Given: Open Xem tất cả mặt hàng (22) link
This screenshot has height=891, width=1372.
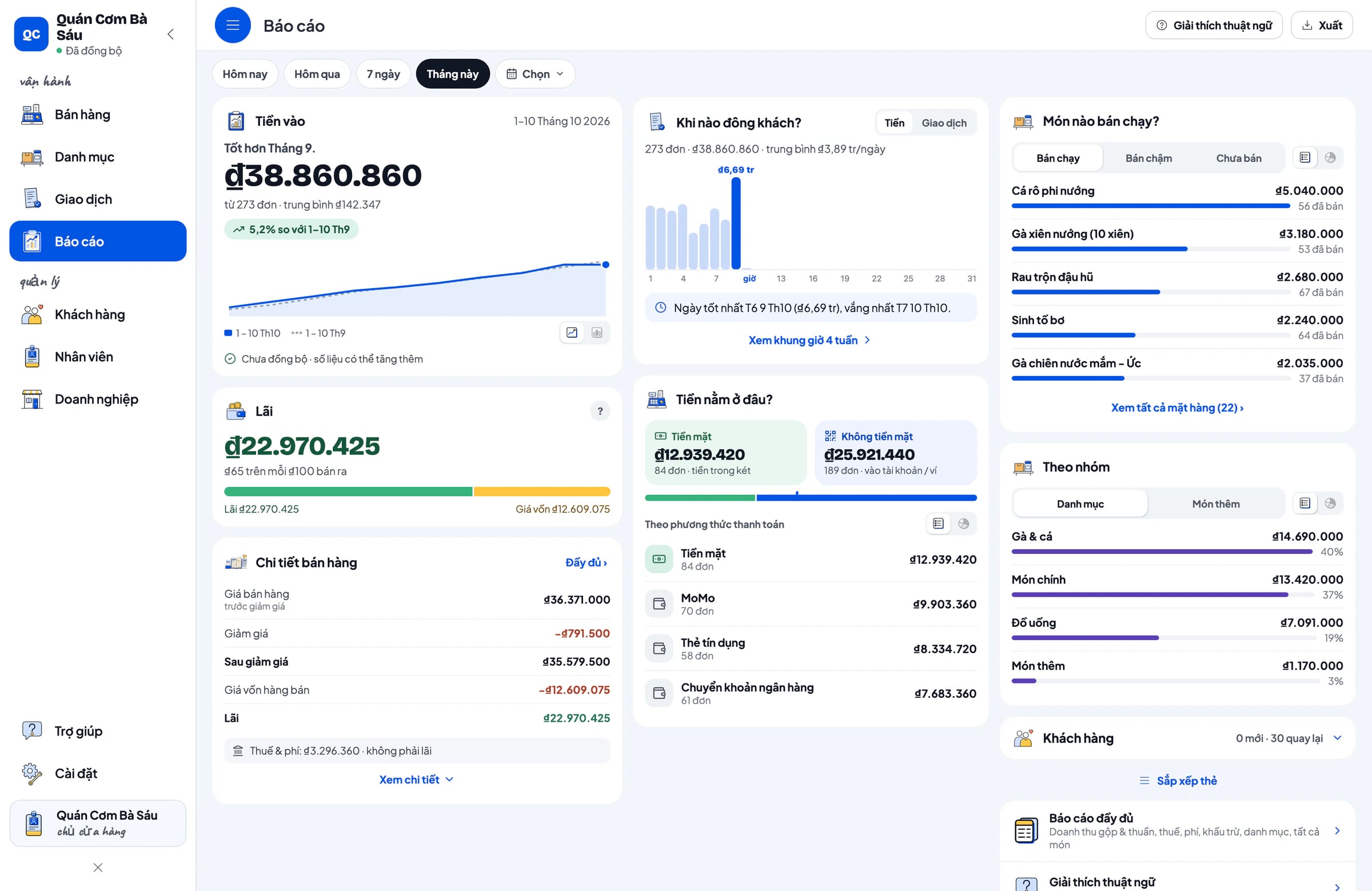Looking at the screenshot, I should 1177,407.
